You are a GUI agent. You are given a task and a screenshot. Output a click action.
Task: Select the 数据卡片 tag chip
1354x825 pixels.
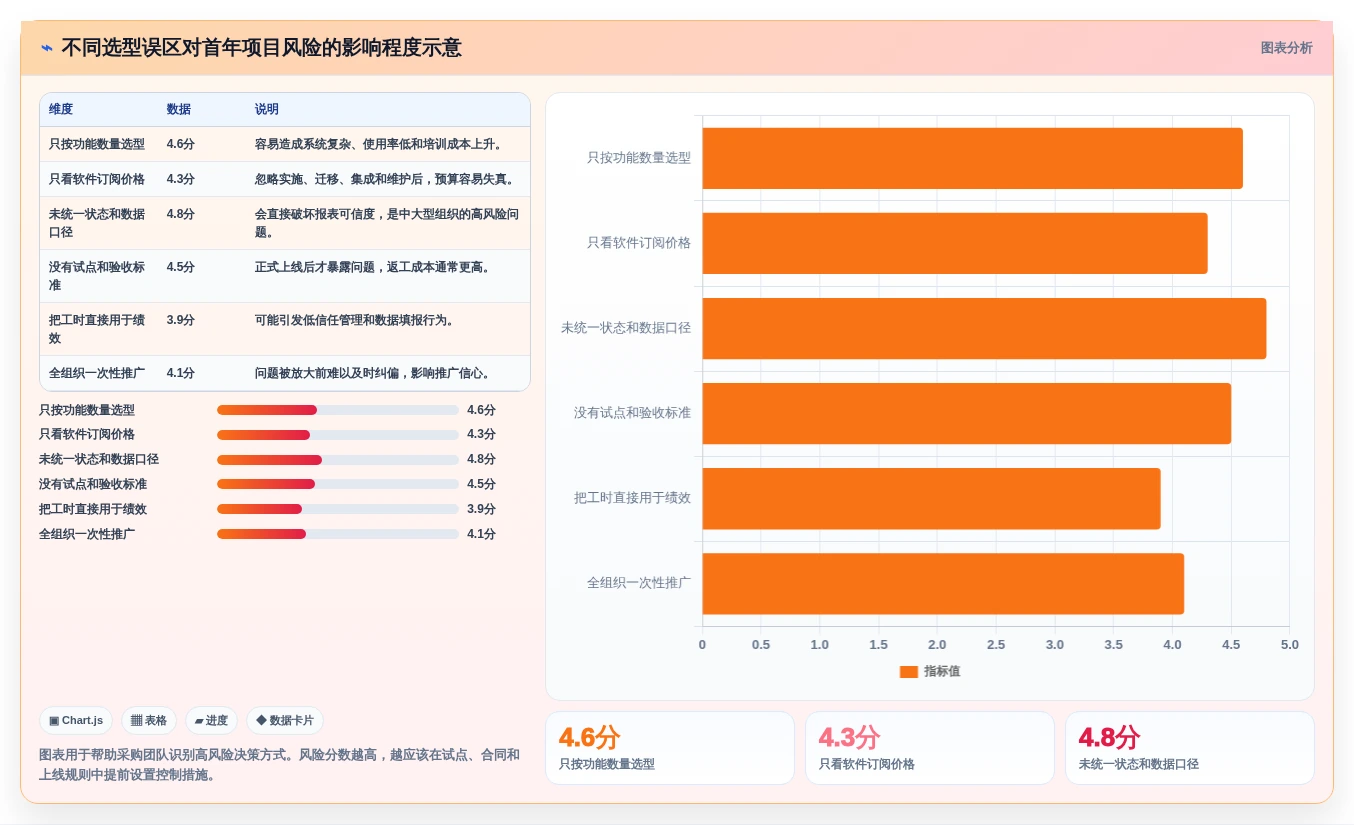point(285,720)
